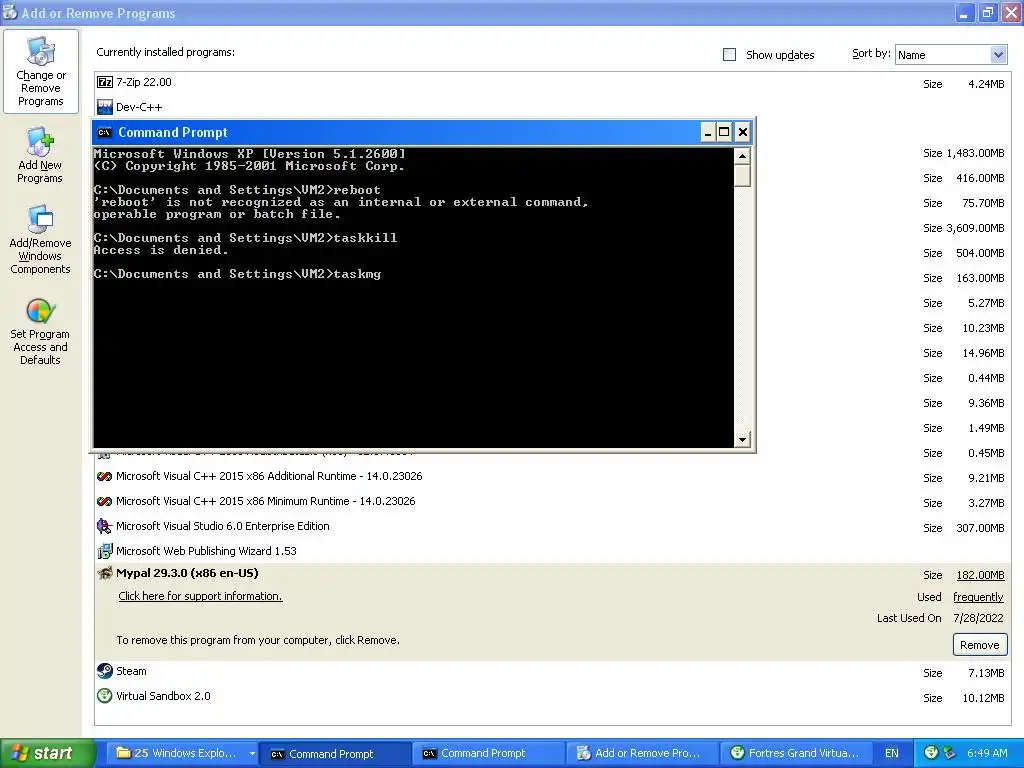Viewport: 1024px width, 768px height.
Task: Click the 1,483.00MB size value
Action: (x=976, y=153)
